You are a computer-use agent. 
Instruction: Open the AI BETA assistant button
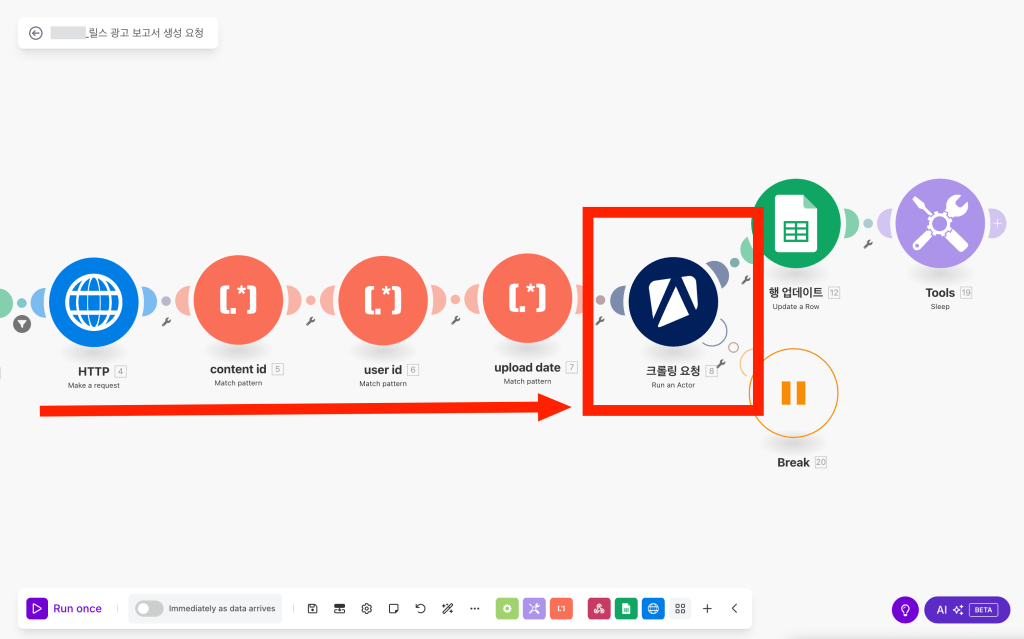click(967, 609)
